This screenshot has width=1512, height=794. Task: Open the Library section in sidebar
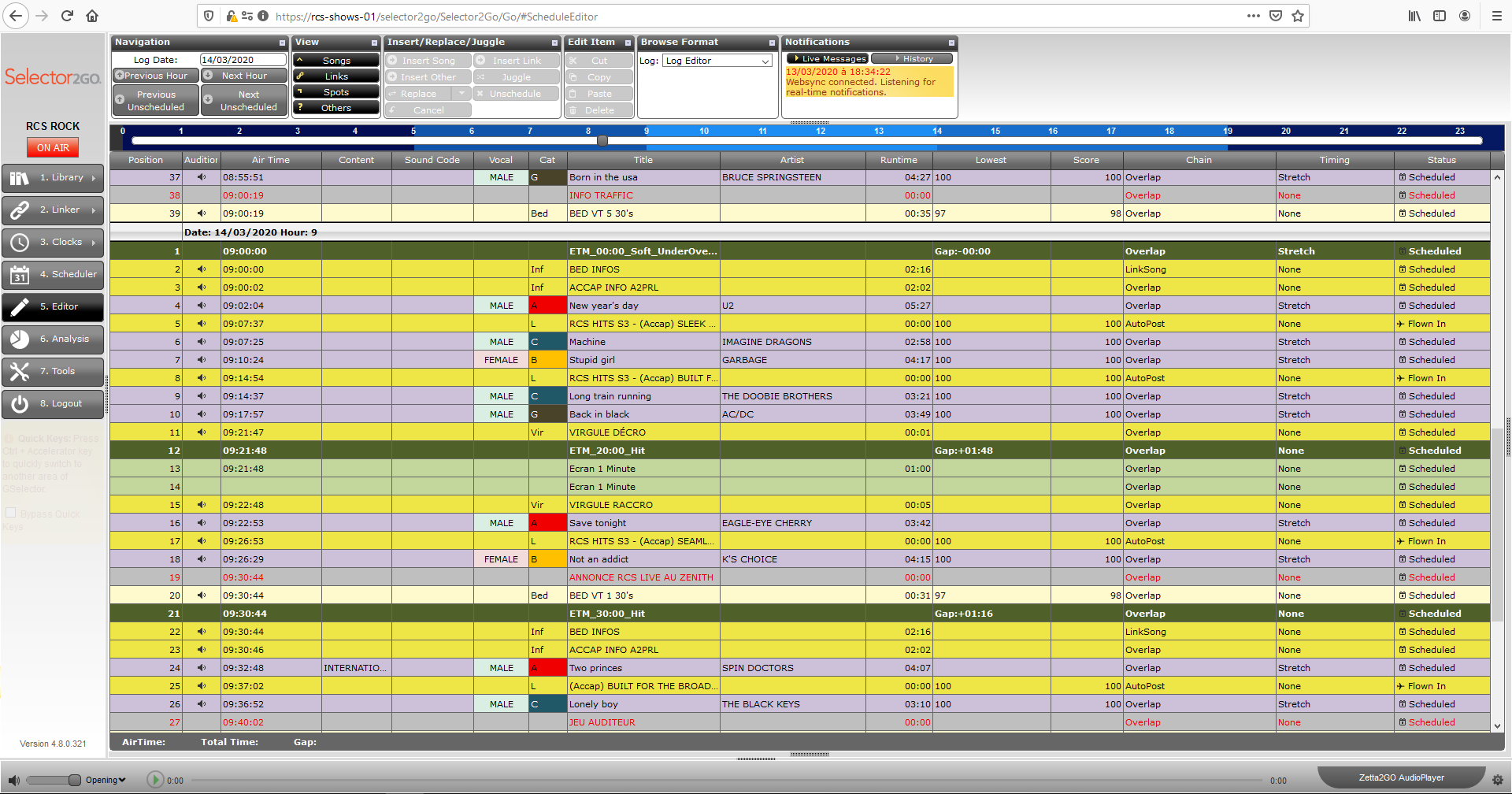[x=53, y=178]
